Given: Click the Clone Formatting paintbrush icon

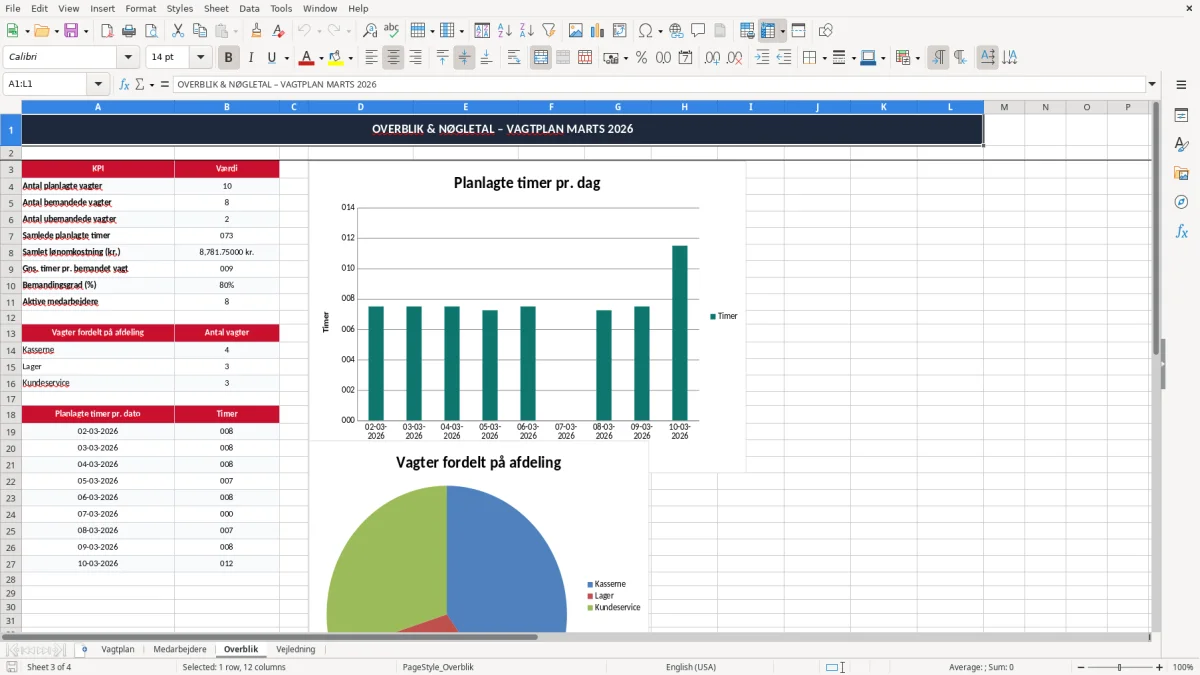Looking at the screenshot, I should 257,31.
